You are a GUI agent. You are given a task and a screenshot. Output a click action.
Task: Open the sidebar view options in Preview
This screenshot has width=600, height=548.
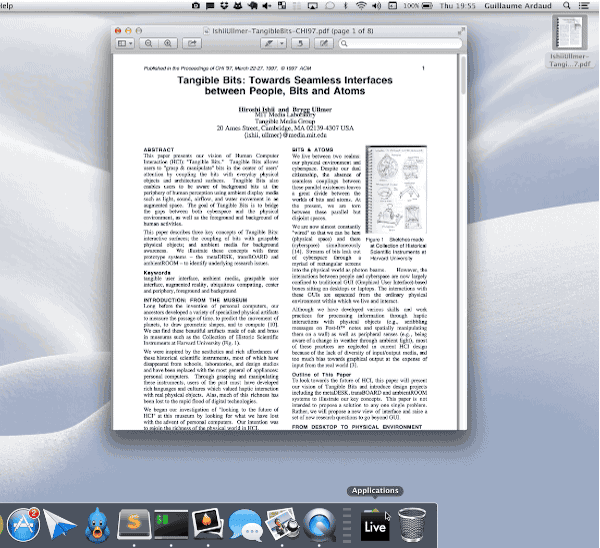click(x=125, y=43)
